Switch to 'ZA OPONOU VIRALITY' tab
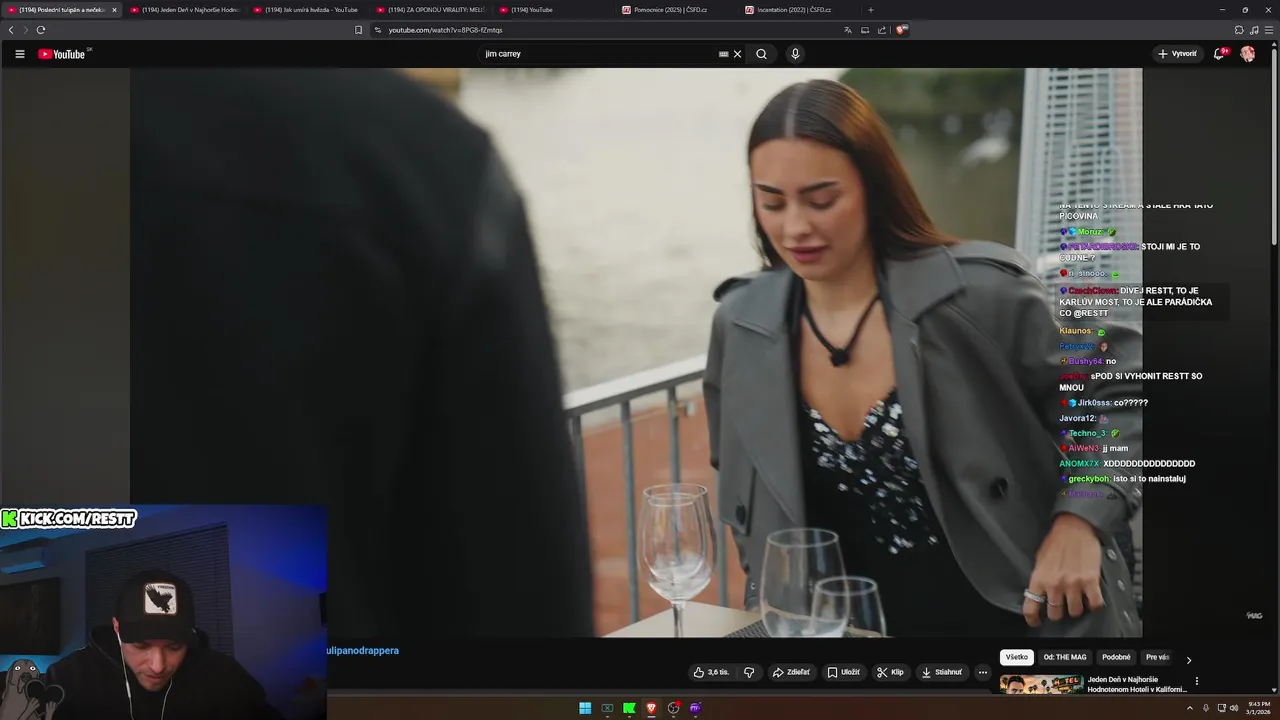This screenshot has width=1280, height=720. [x=430, y=10]
